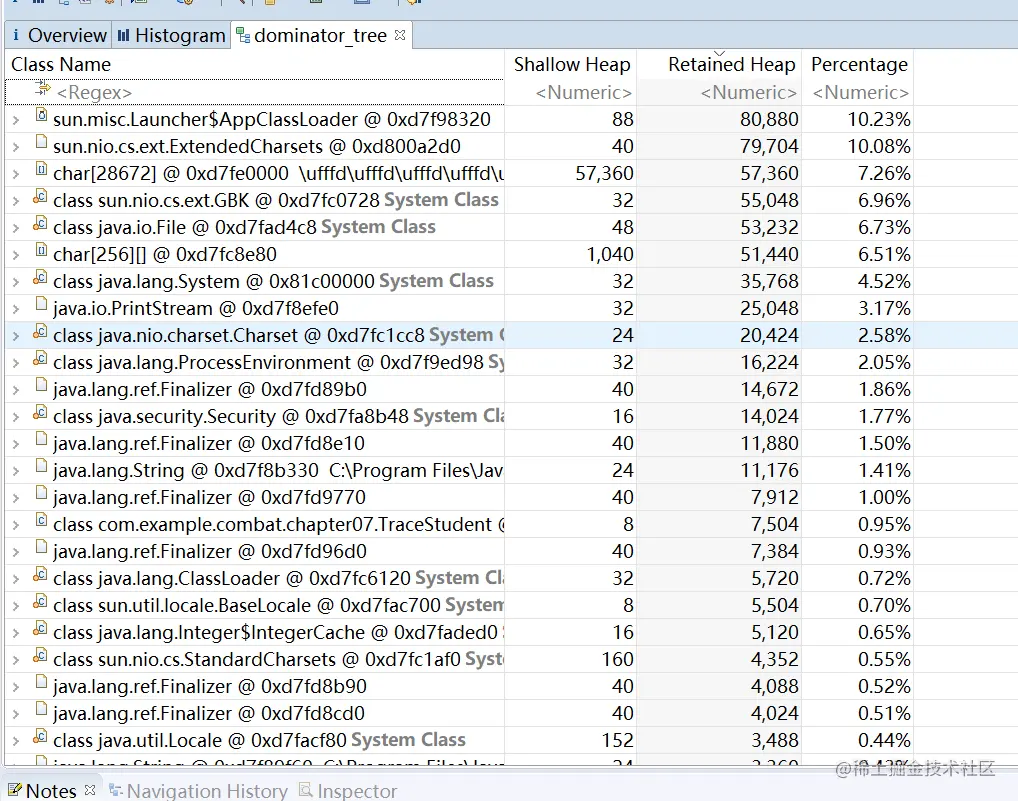
Task: Expand java.io.PrintStream row
Action: (16, 309)
